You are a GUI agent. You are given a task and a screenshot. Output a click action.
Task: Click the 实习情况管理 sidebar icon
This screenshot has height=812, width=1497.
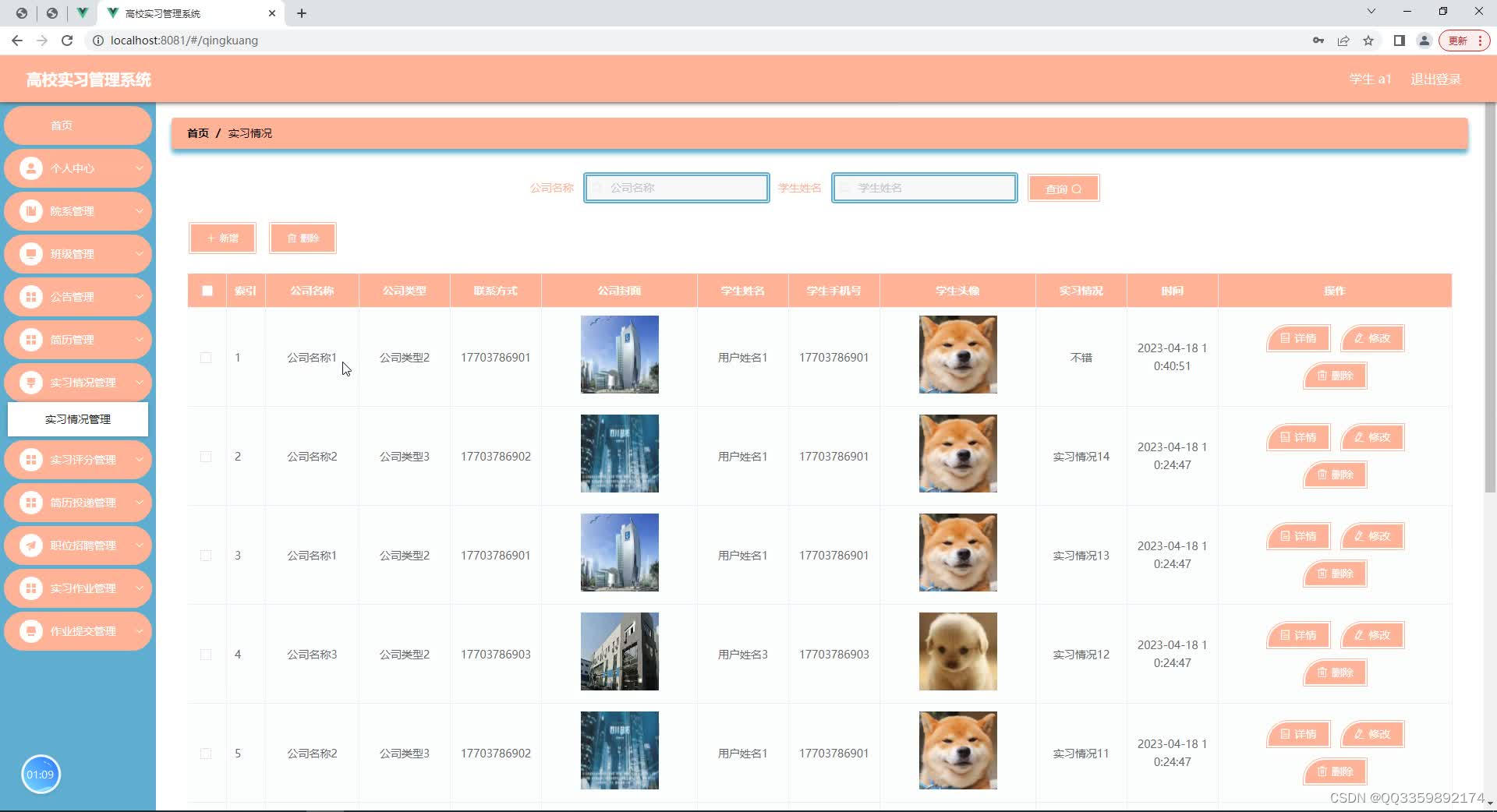pos(31,383)
